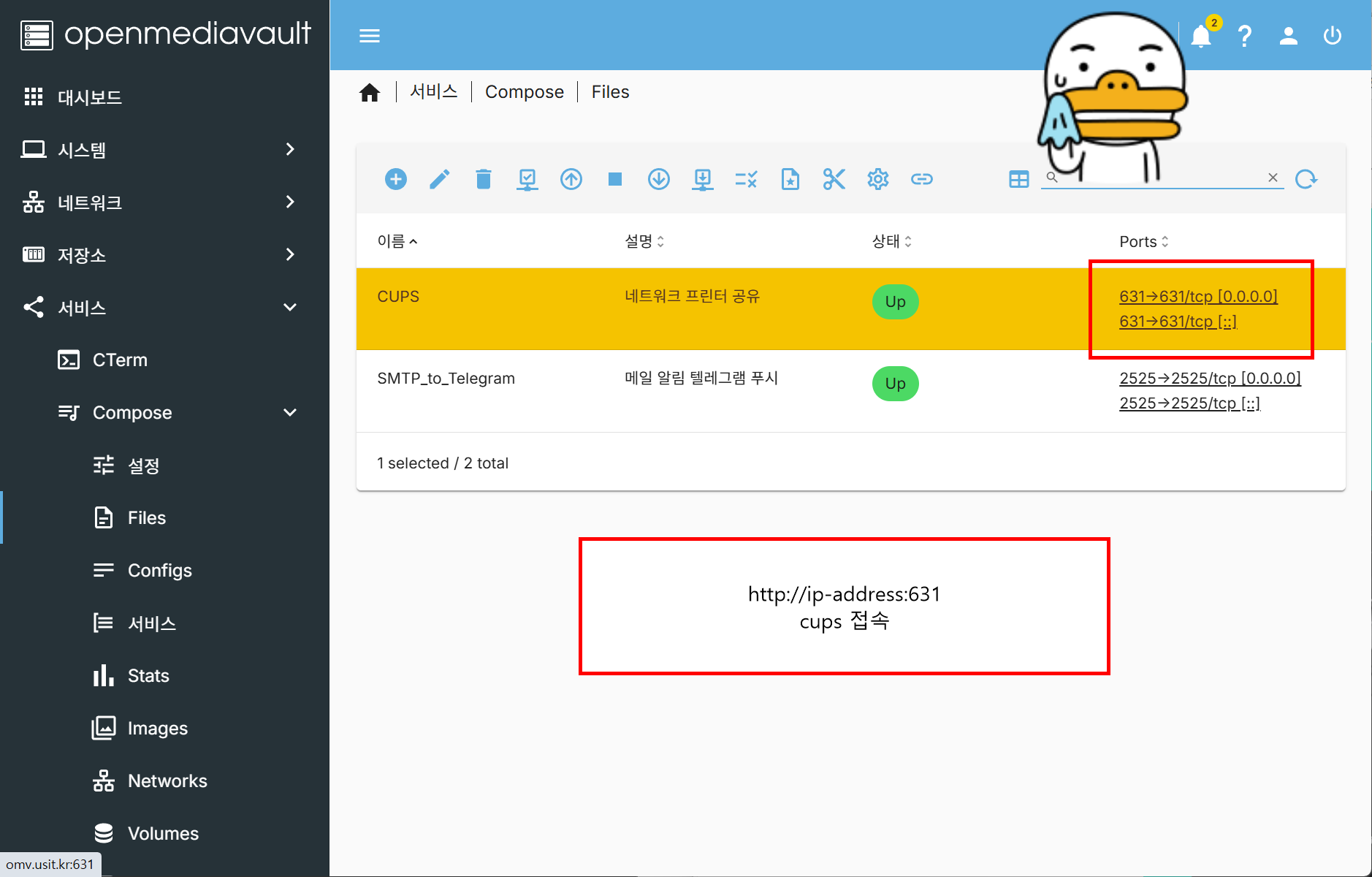This screenshot has width=1372, height=877.
Task: Open Volumes in sidebar
Action: click(164, 833)
